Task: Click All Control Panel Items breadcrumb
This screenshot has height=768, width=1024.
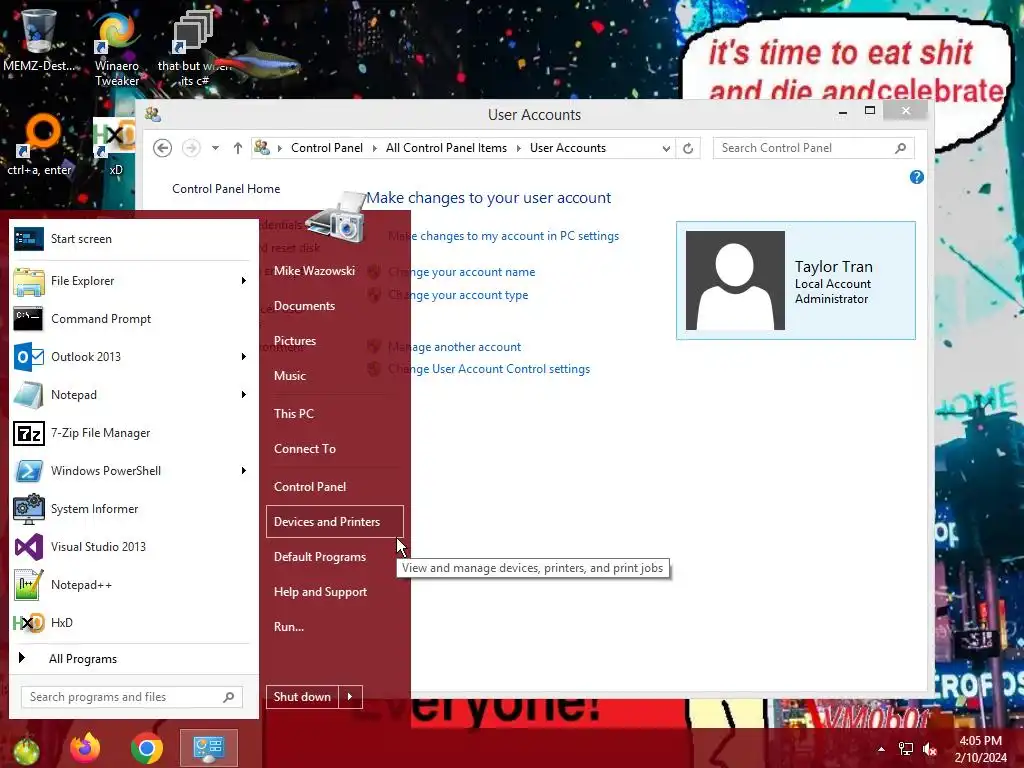Action: point(446,148)
